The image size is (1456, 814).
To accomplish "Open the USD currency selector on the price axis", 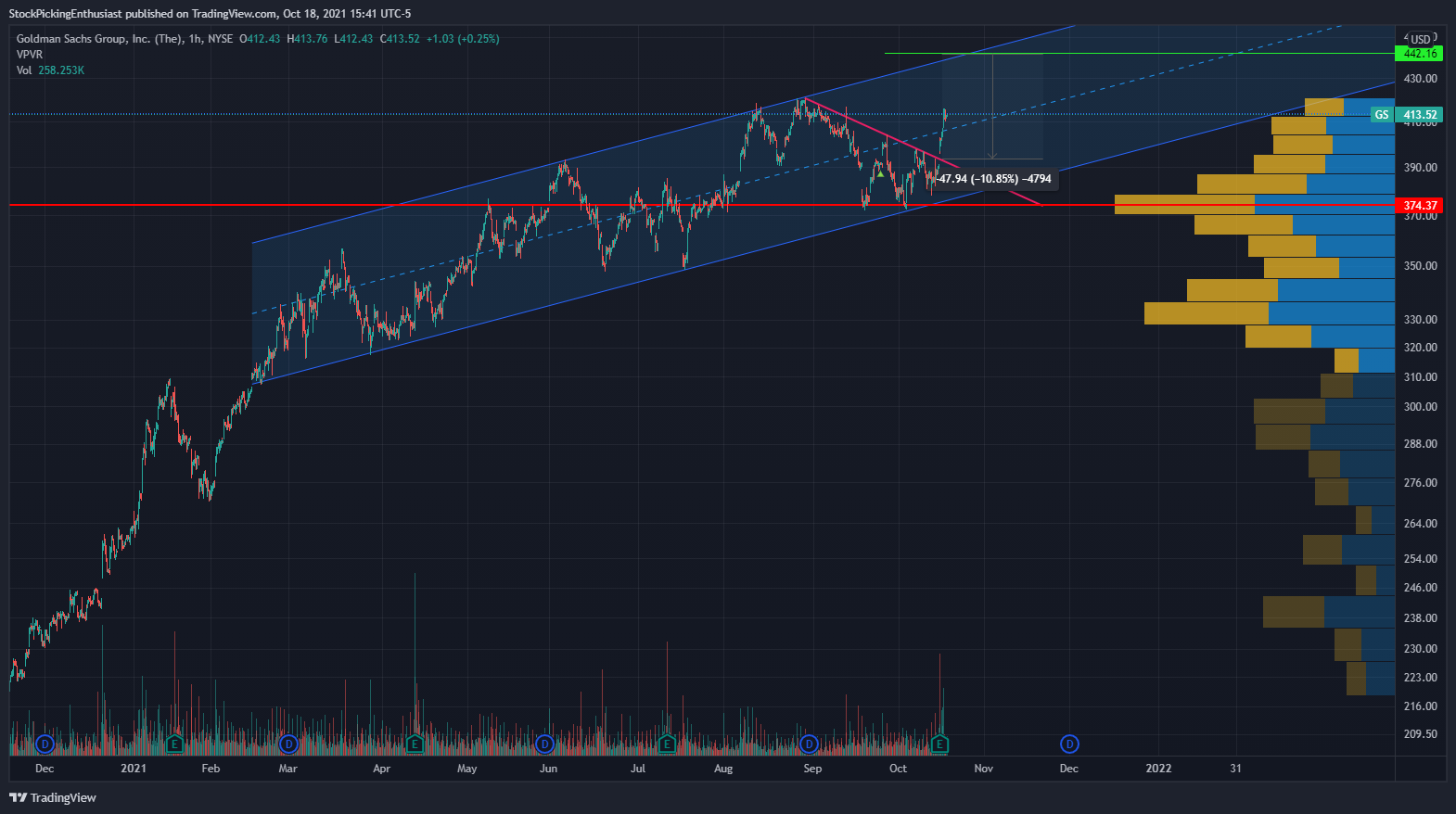I will 1421,39.
